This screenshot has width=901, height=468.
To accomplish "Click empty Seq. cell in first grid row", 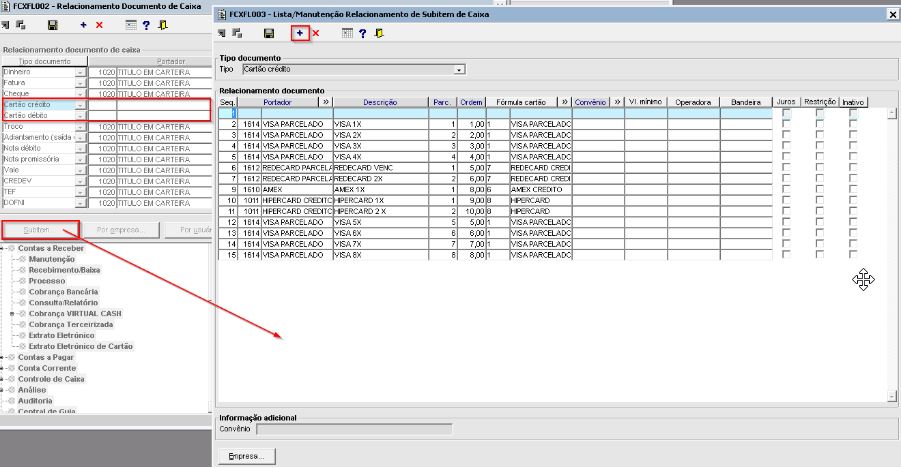I will pos(228,113).
